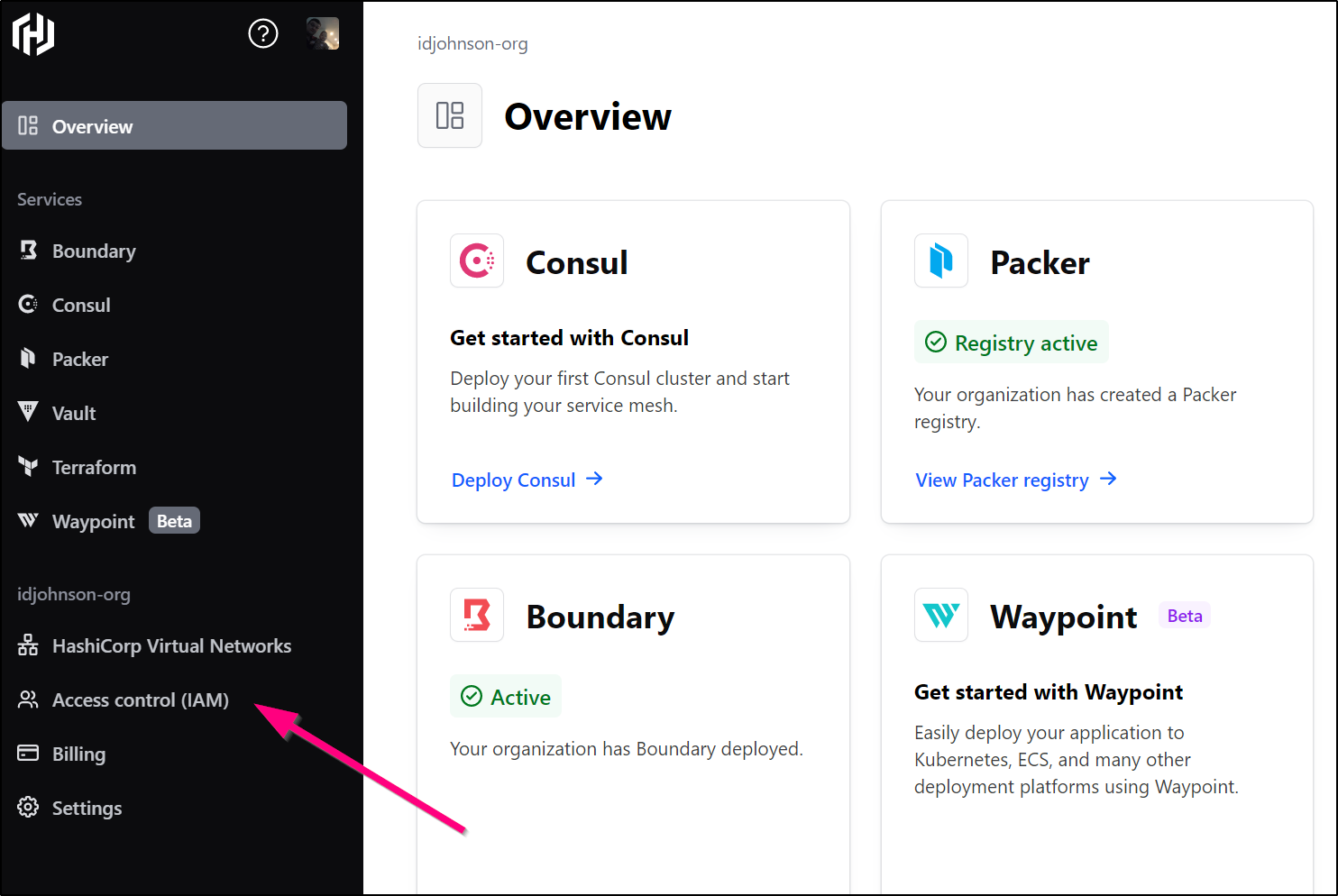Click the Waypoint logo in its card

point(941,615)
